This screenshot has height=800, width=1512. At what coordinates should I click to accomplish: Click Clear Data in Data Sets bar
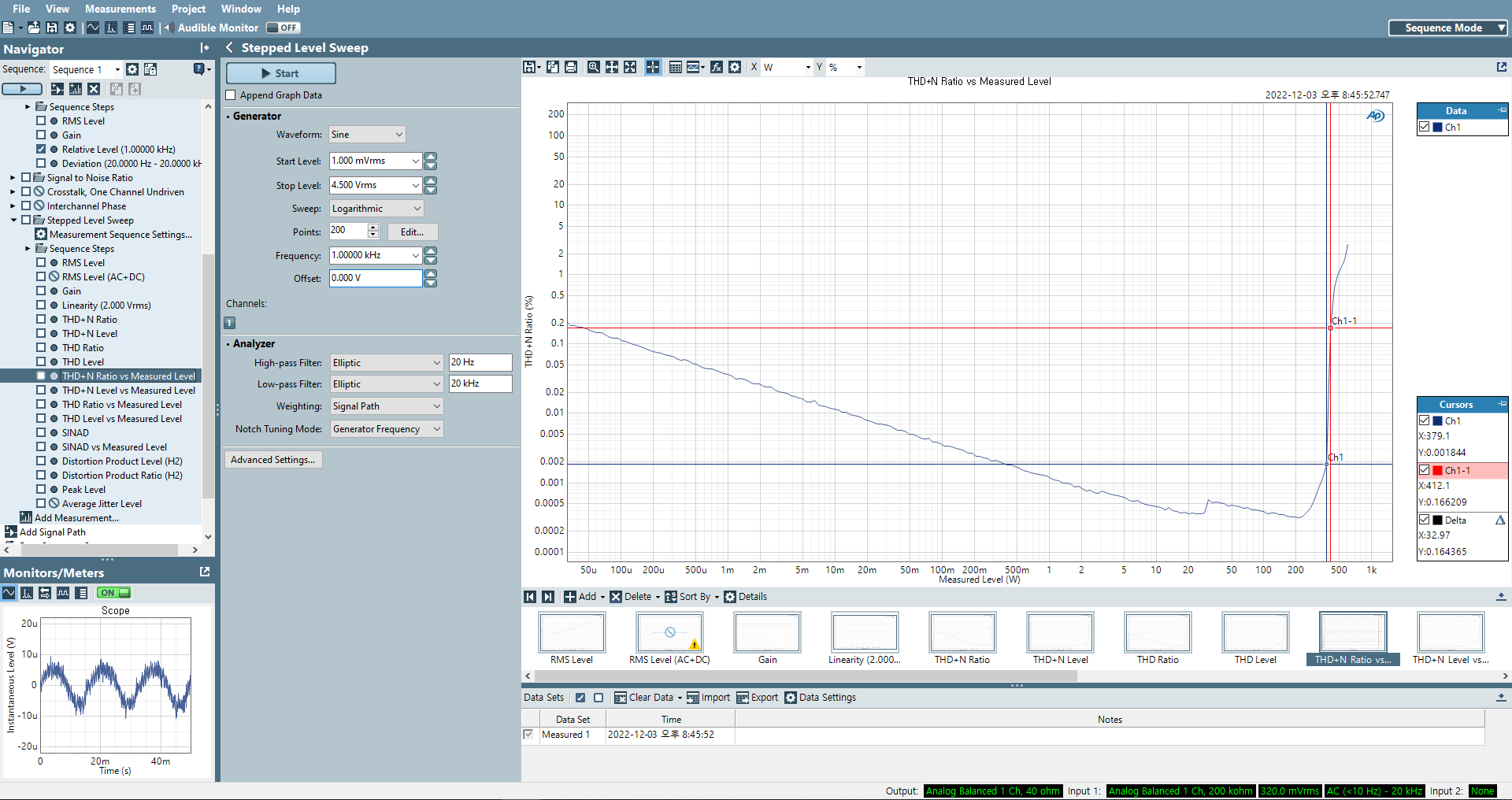coord(644,698)
